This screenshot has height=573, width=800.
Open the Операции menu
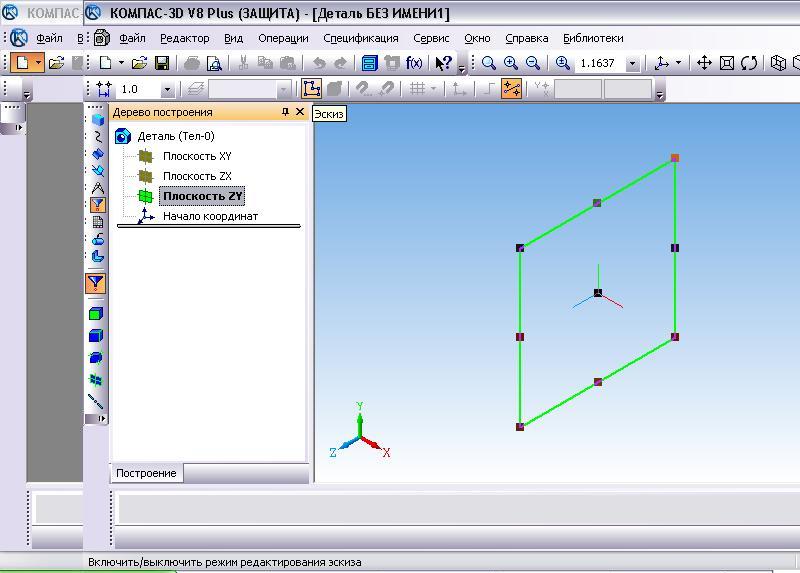(283, 38)
